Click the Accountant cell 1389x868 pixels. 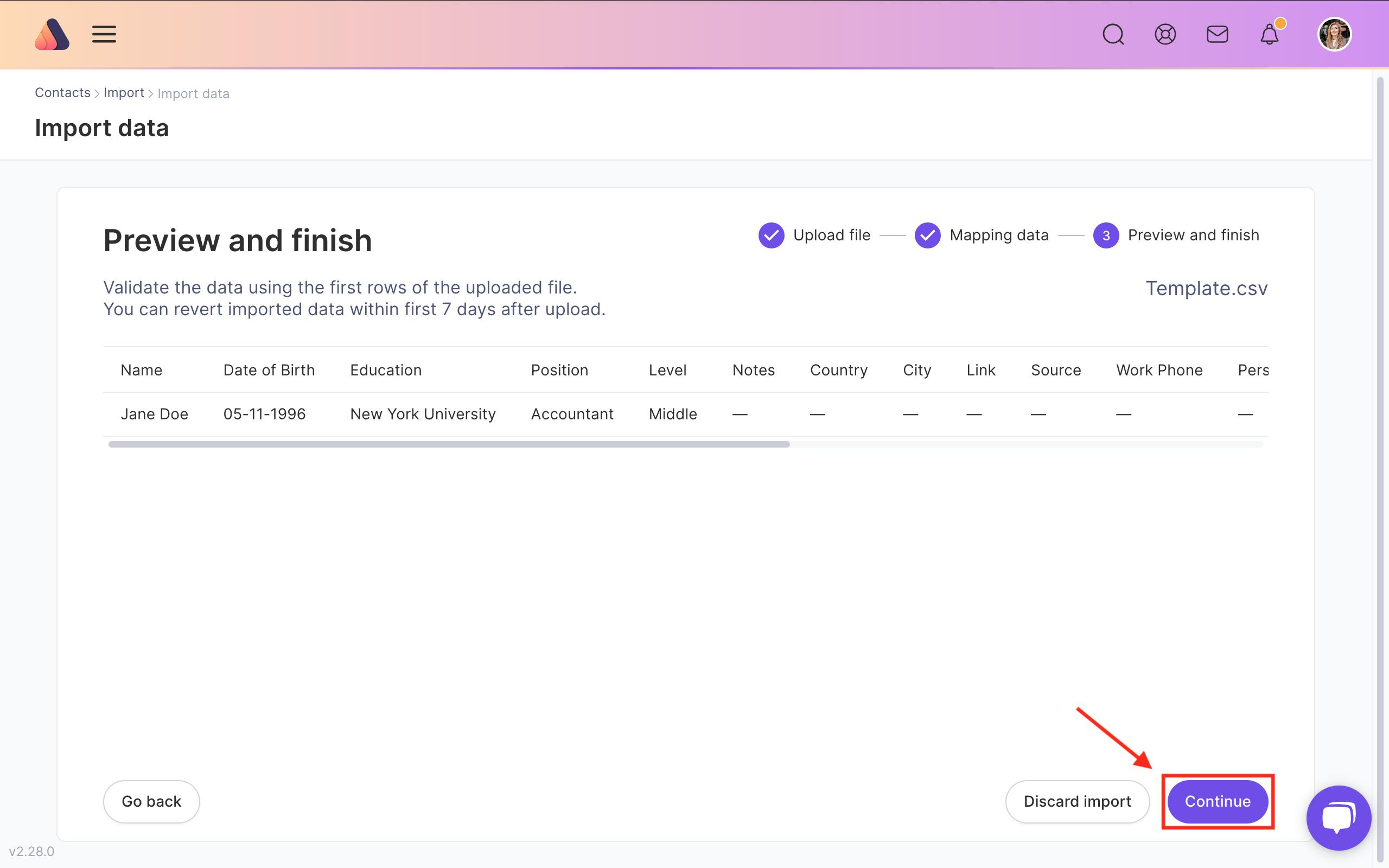pos(572,414)
